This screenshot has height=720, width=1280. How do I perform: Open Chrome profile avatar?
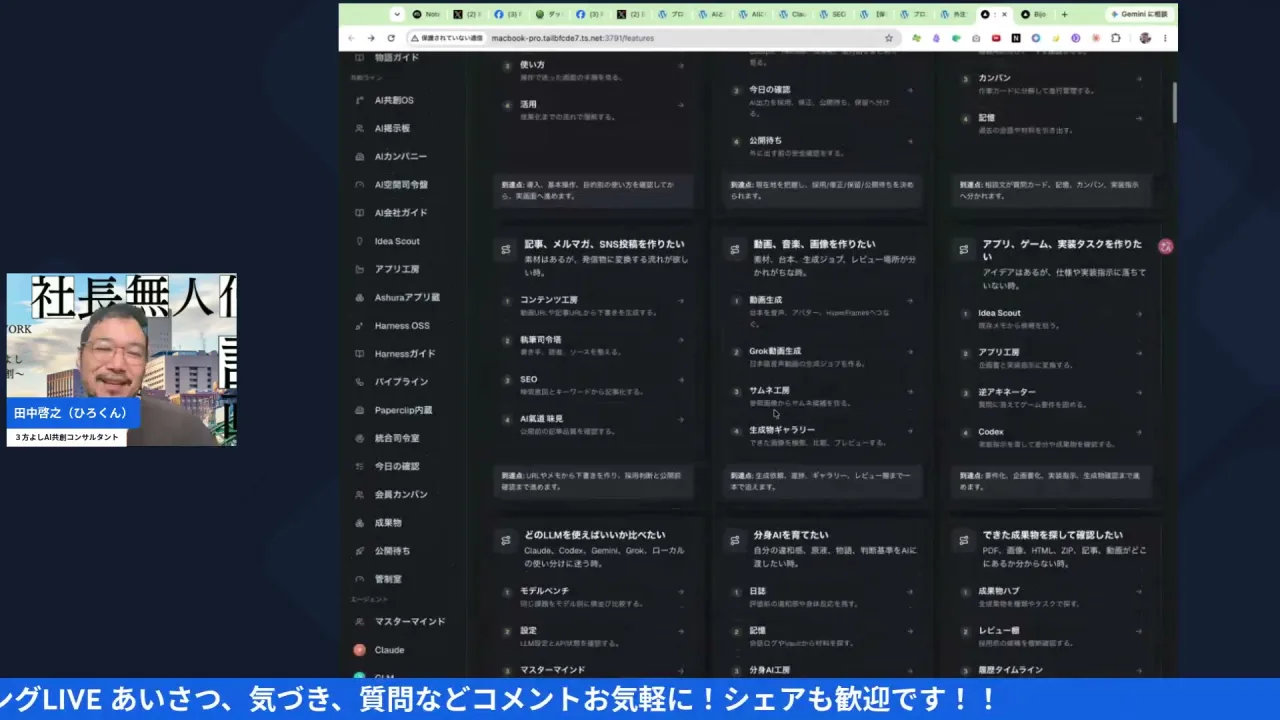pyautogui.click(x=1145, y=38)
